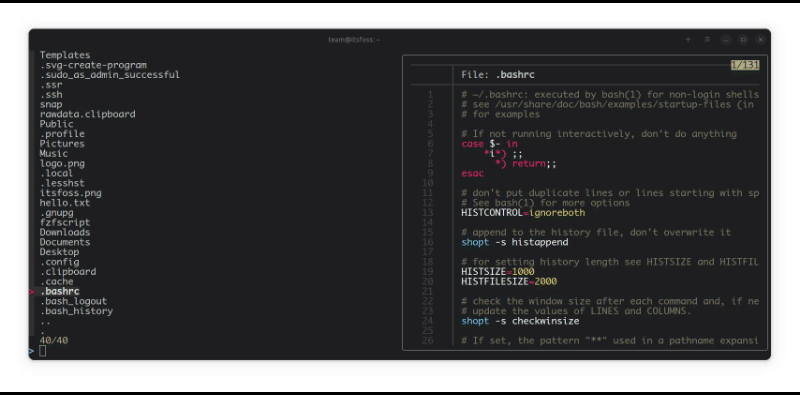Select the .profile entry
The width and height of the screenshot is (800, 395).
click(x=62, y=134)
